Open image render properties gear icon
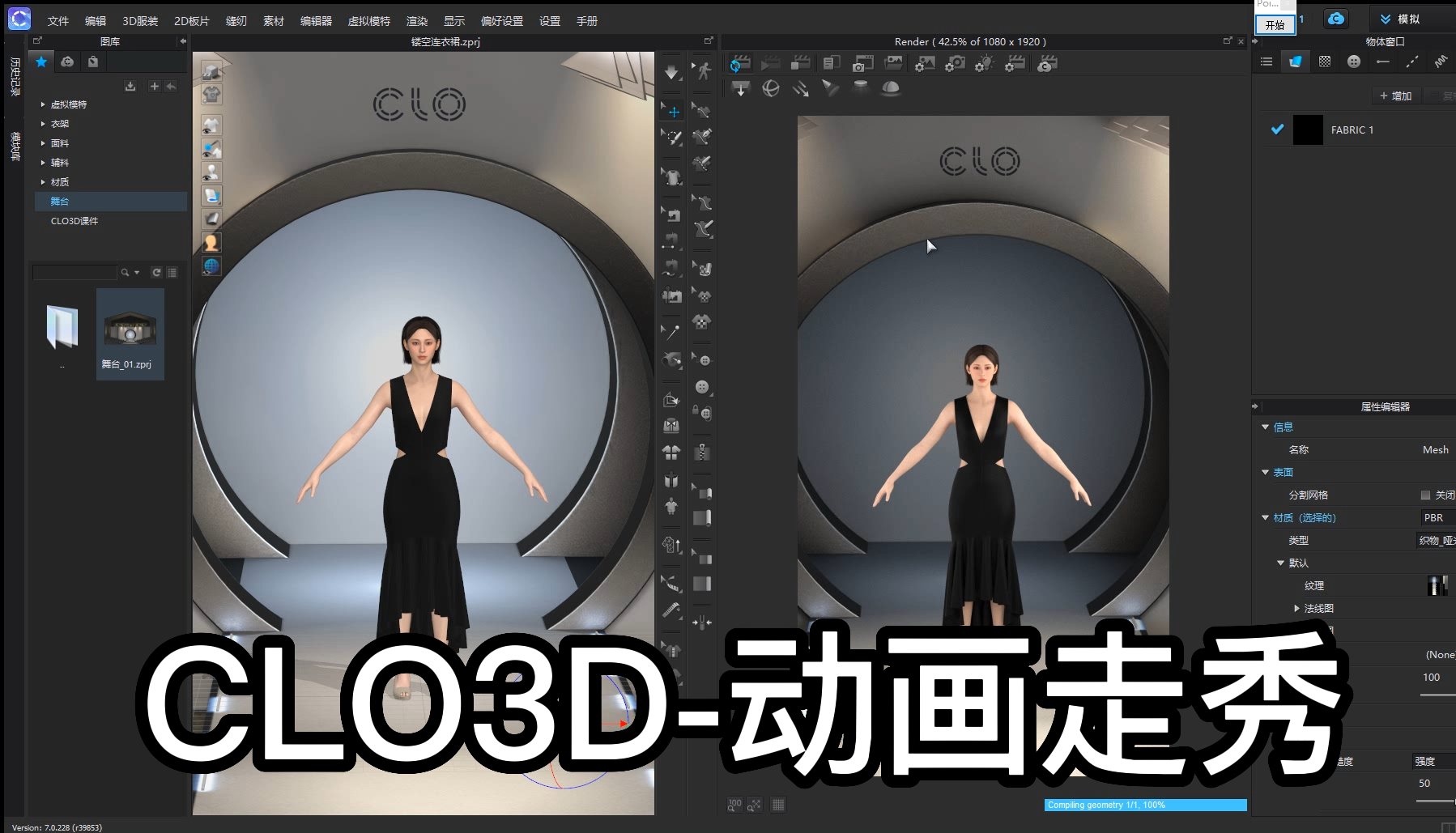This screenshot has height=833, width=1456. click(x=924, y=63)
